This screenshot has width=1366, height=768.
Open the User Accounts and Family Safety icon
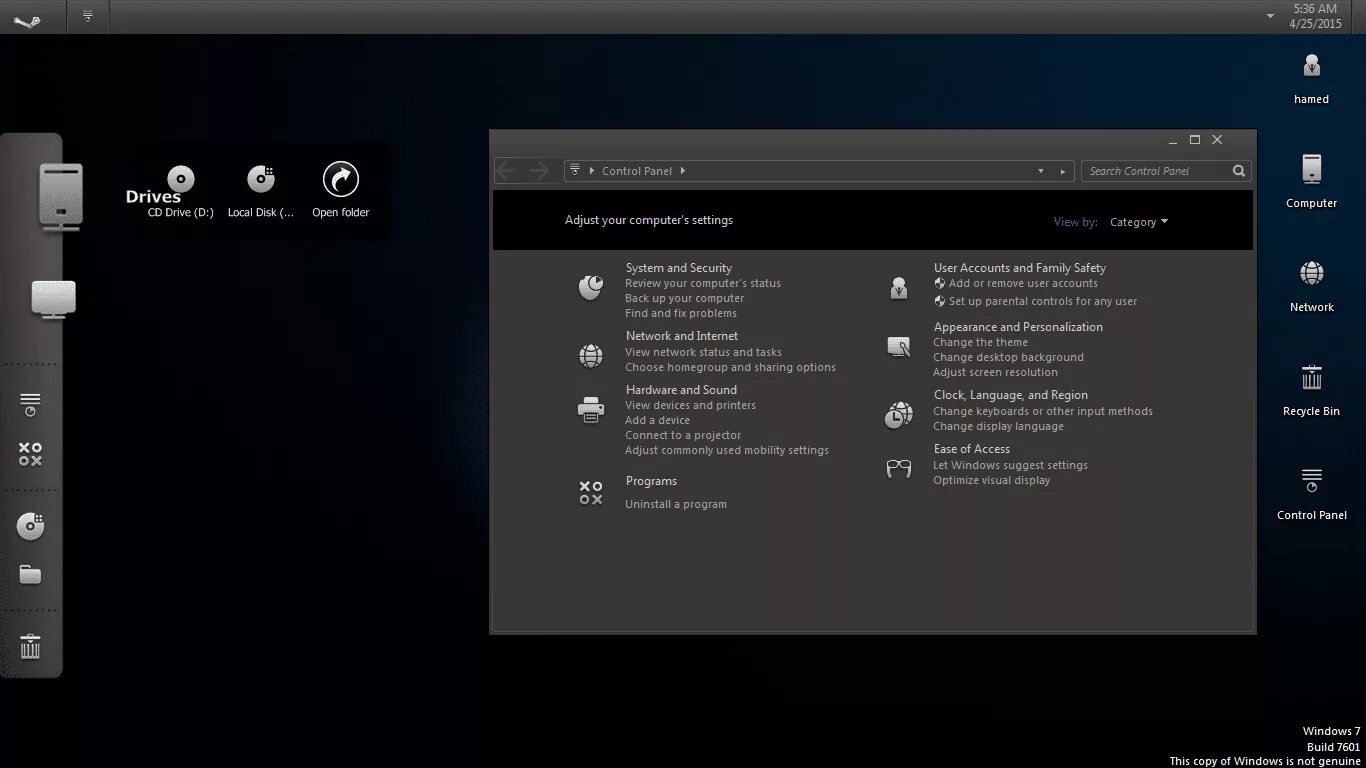pyautogui.click(x=898, y=288)
